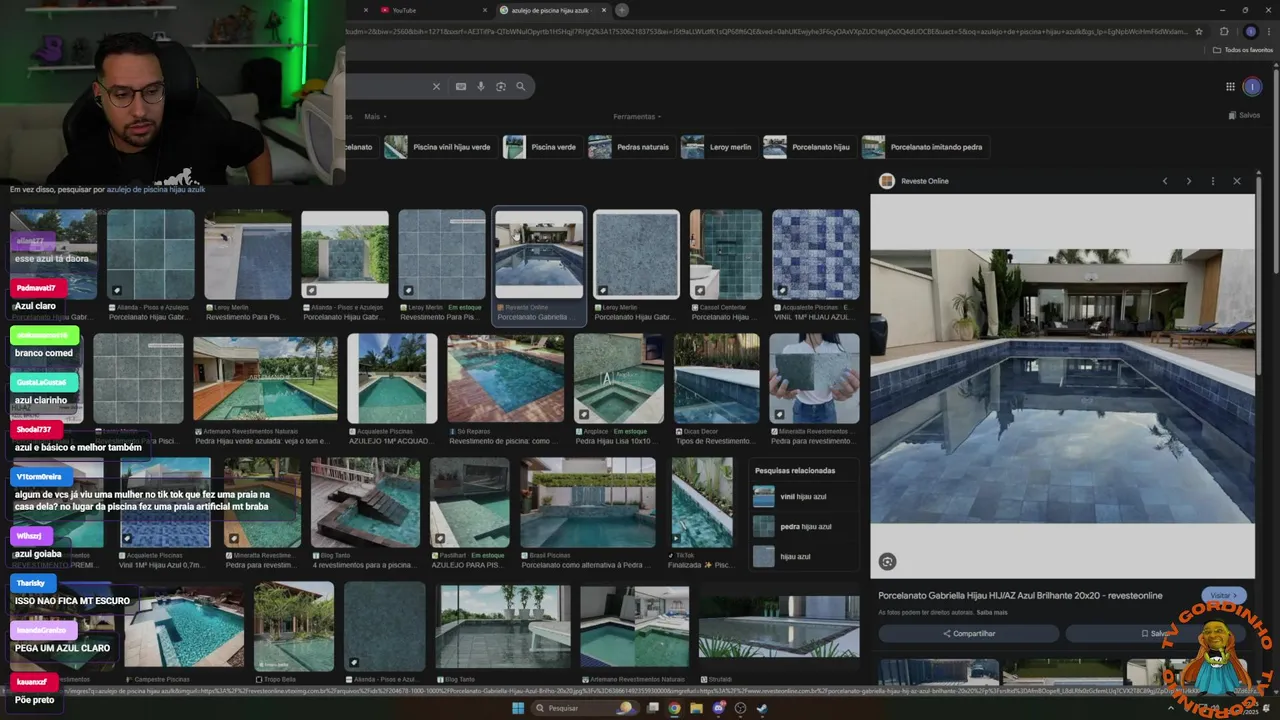
Task: Filter by Piscina vinil hijau verde chip
Action: click(x=438, y=147)
